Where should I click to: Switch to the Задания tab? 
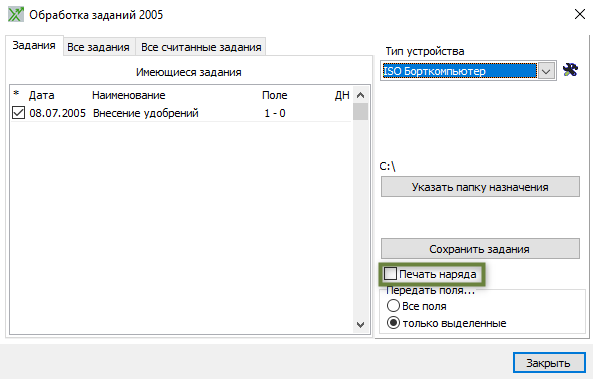click(x=34, y=45)
